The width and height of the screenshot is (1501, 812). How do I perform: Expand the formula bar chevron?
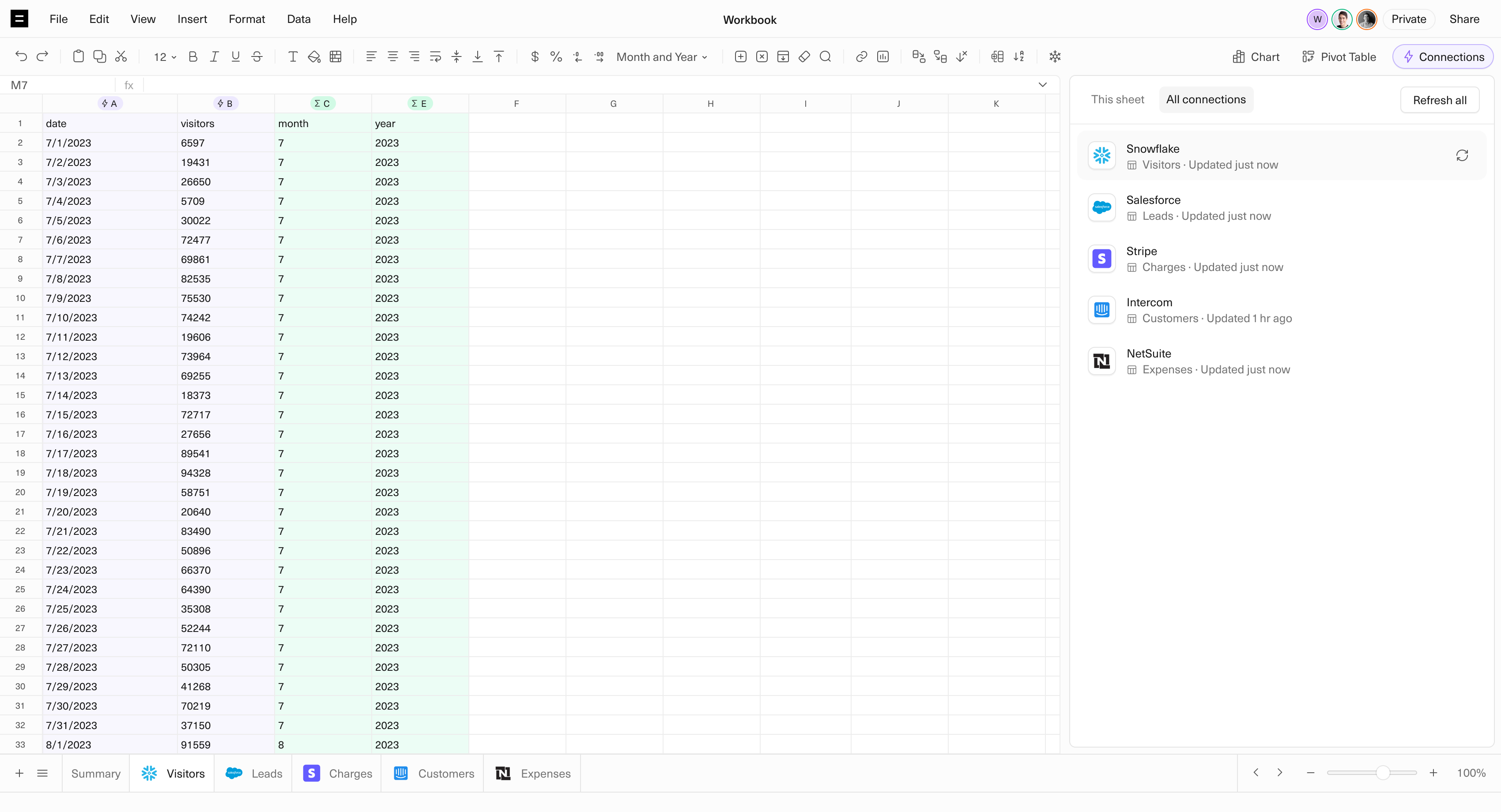(x=1042, y=85)
